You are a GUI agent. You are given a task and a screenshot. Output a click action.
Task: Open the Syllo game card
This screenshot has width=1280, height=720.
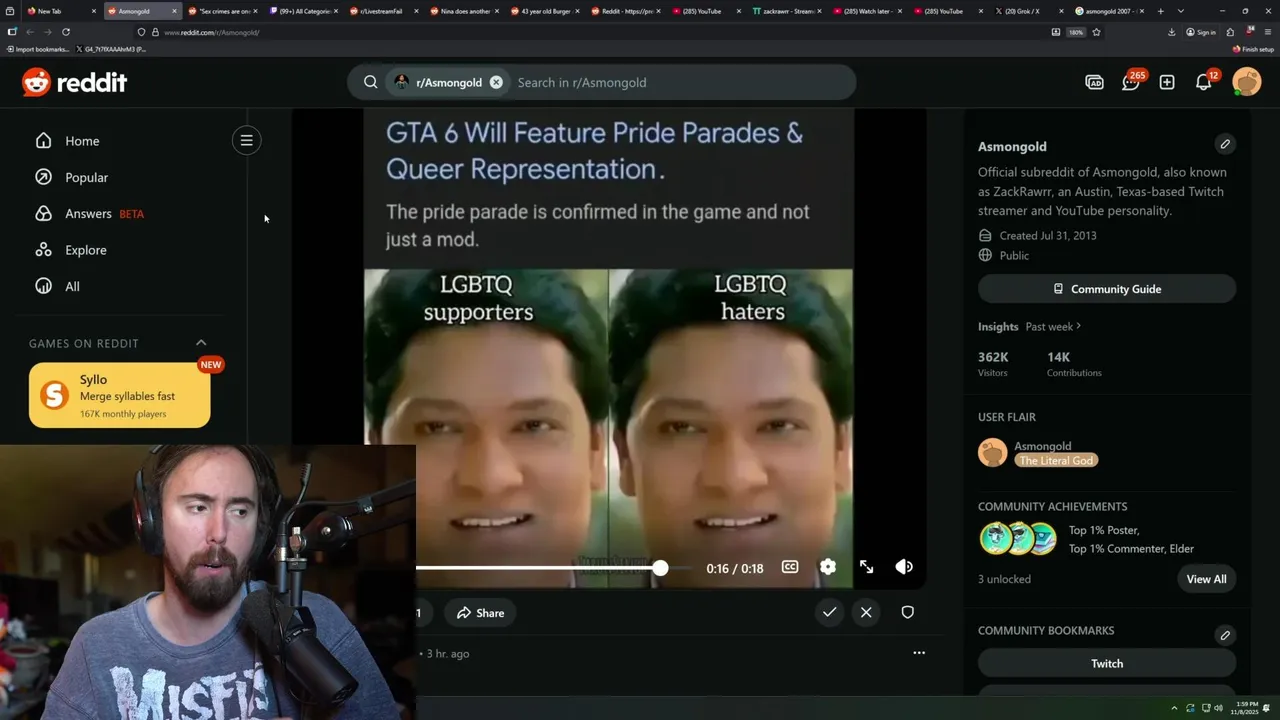(120, 395)
